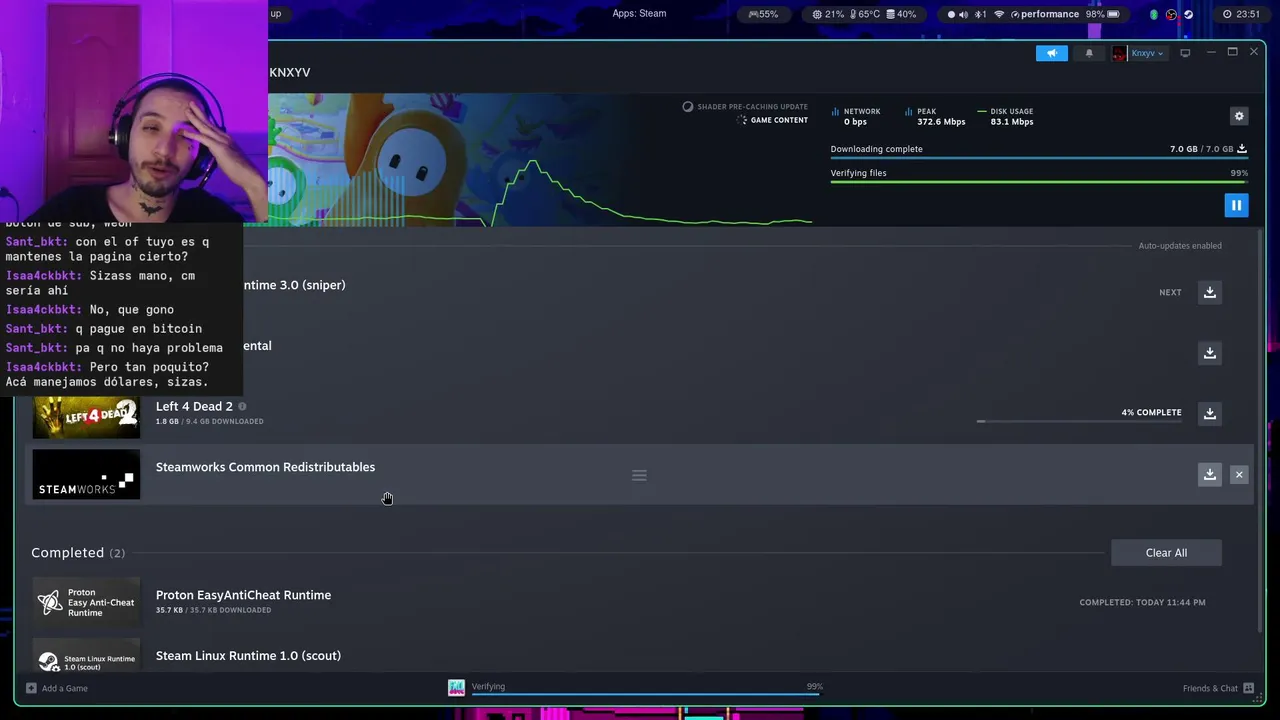Open the Wi-Fi network icon in top bar
Screen dimensions: 1280x720
(x=999, y=14)
